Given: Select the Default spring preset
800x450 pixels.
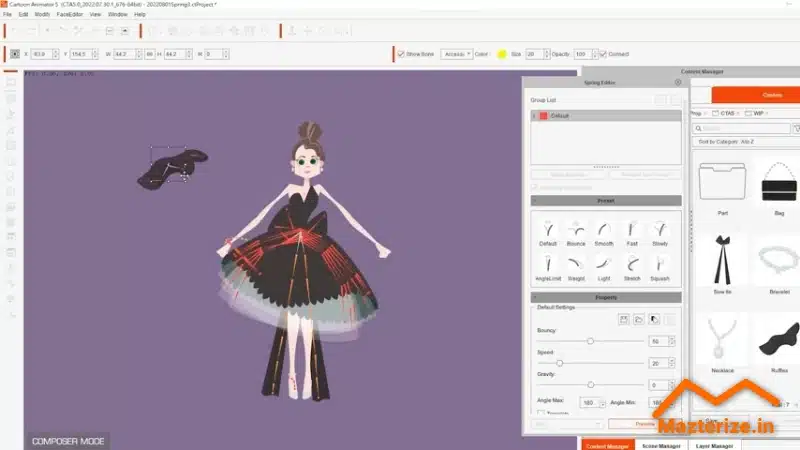Looking at the screenshot, I should point(548,234).
